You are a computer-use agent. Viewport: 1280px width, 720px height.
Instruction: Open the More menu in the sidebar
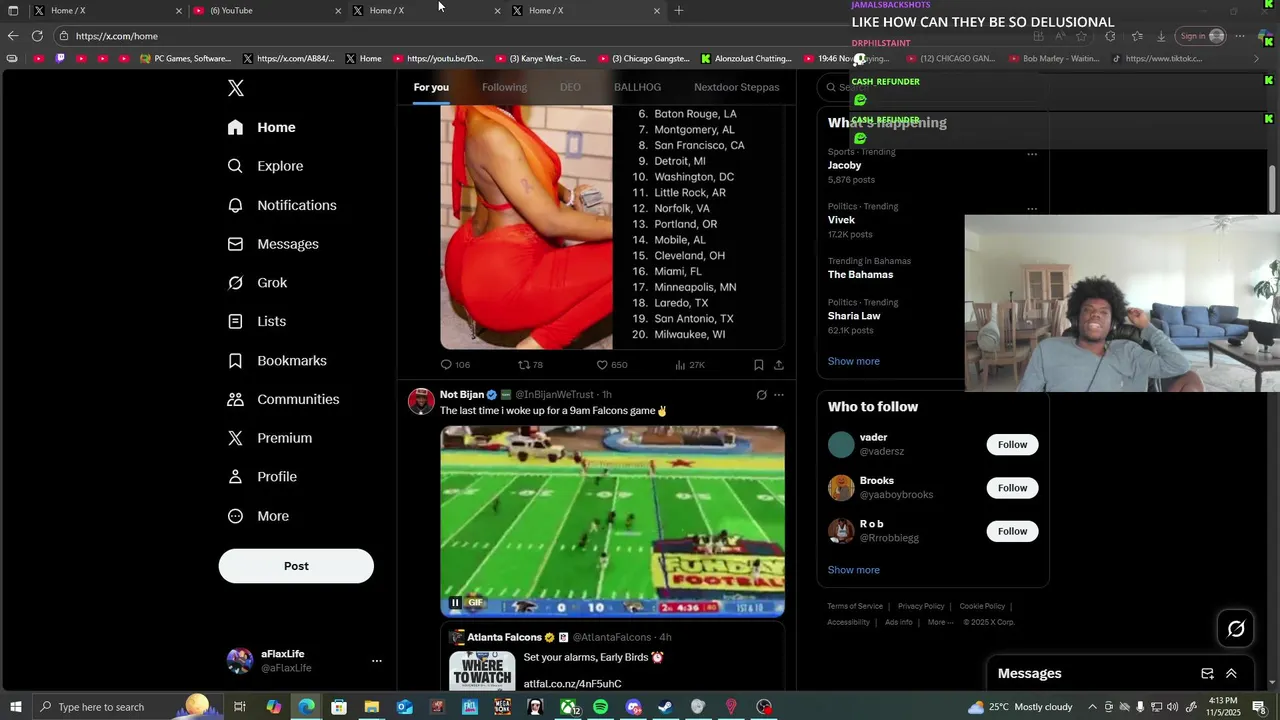(x=258, y=516)
